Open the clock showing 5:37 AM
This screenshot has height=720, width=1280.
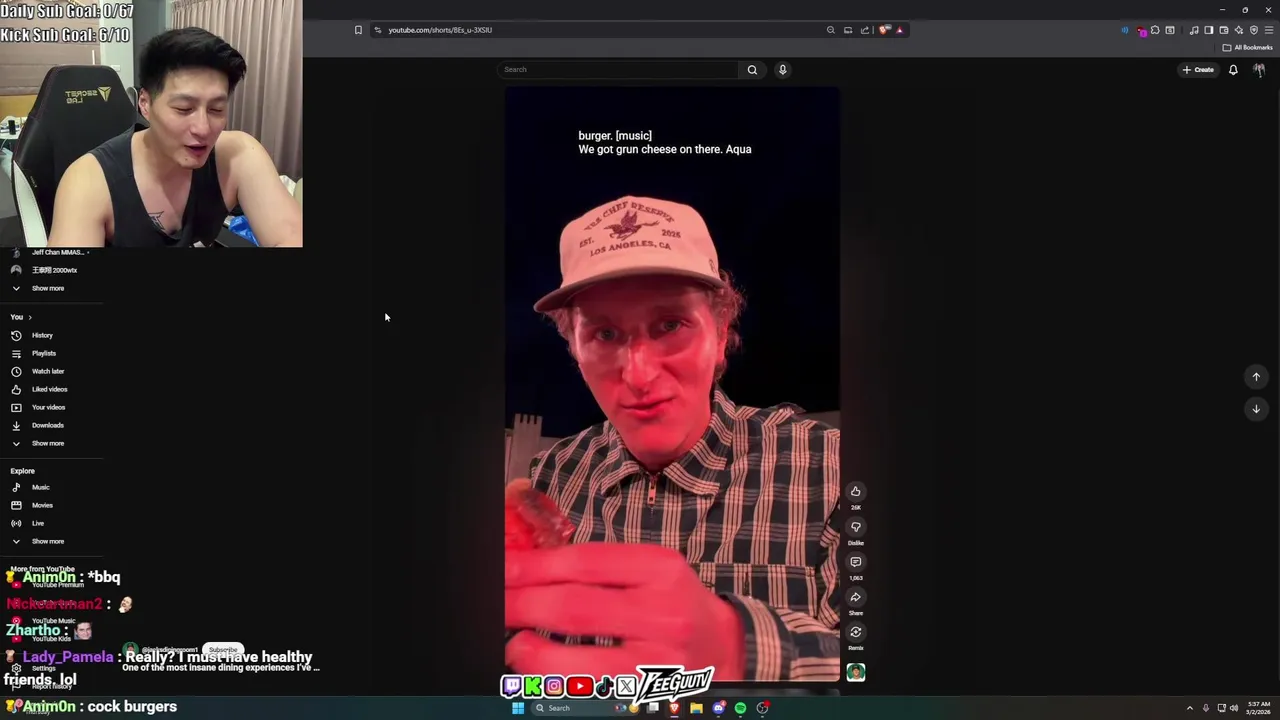pos(1258,708)
